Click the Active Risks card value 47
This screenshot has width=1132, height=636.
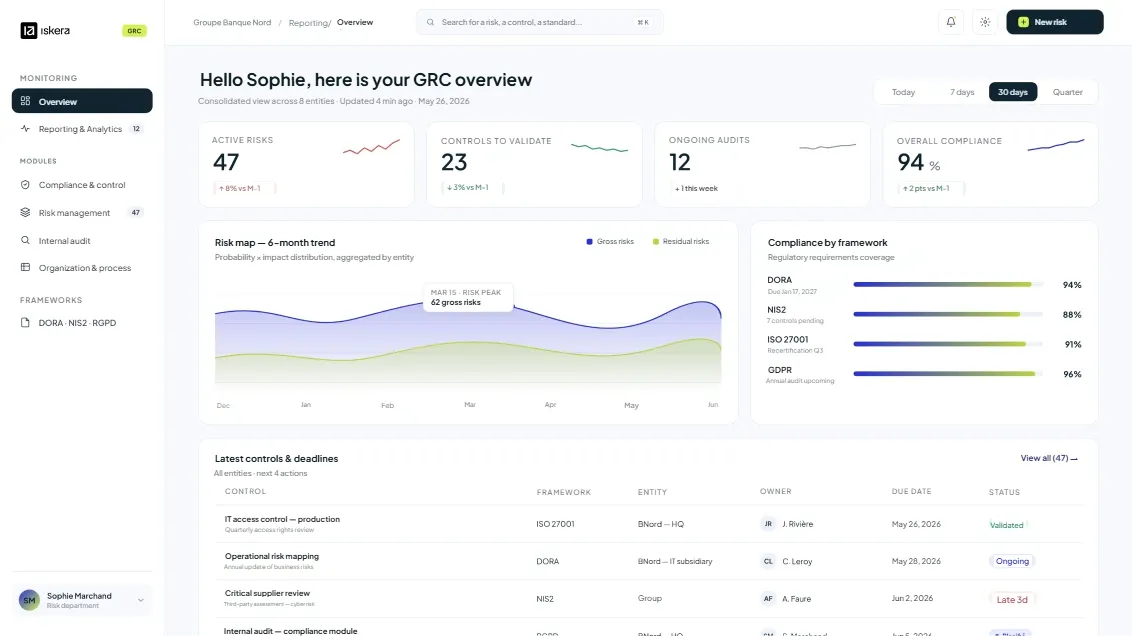tap(226, 162)
